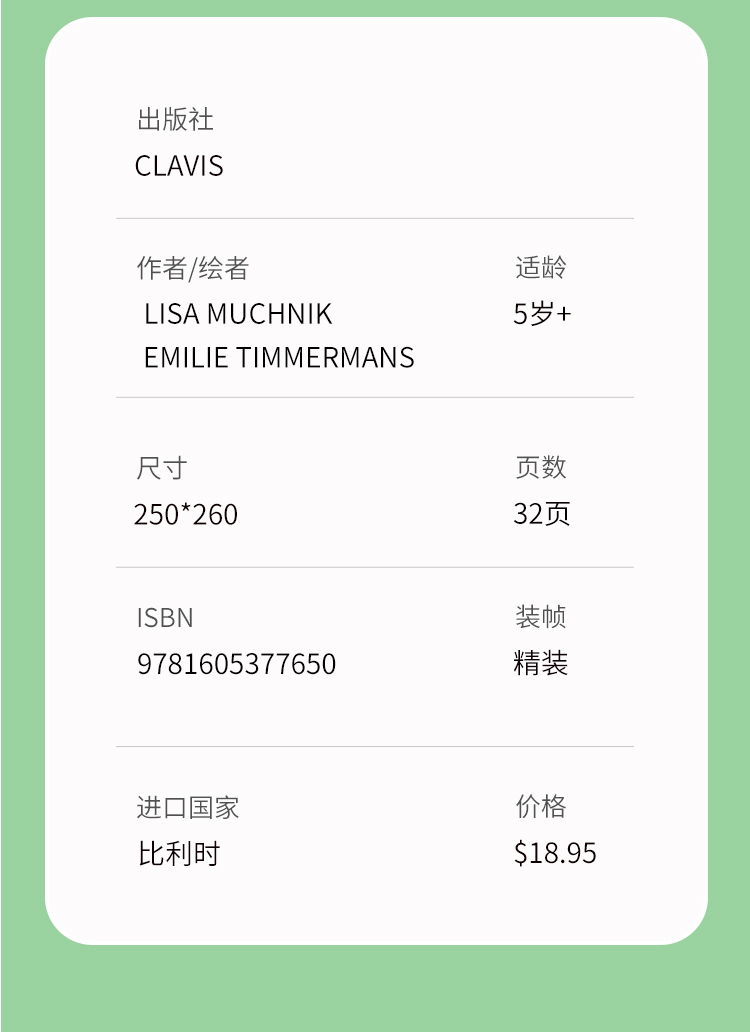
Task: Select the ISBN number 9781605377650
Action: click(236, 664)
